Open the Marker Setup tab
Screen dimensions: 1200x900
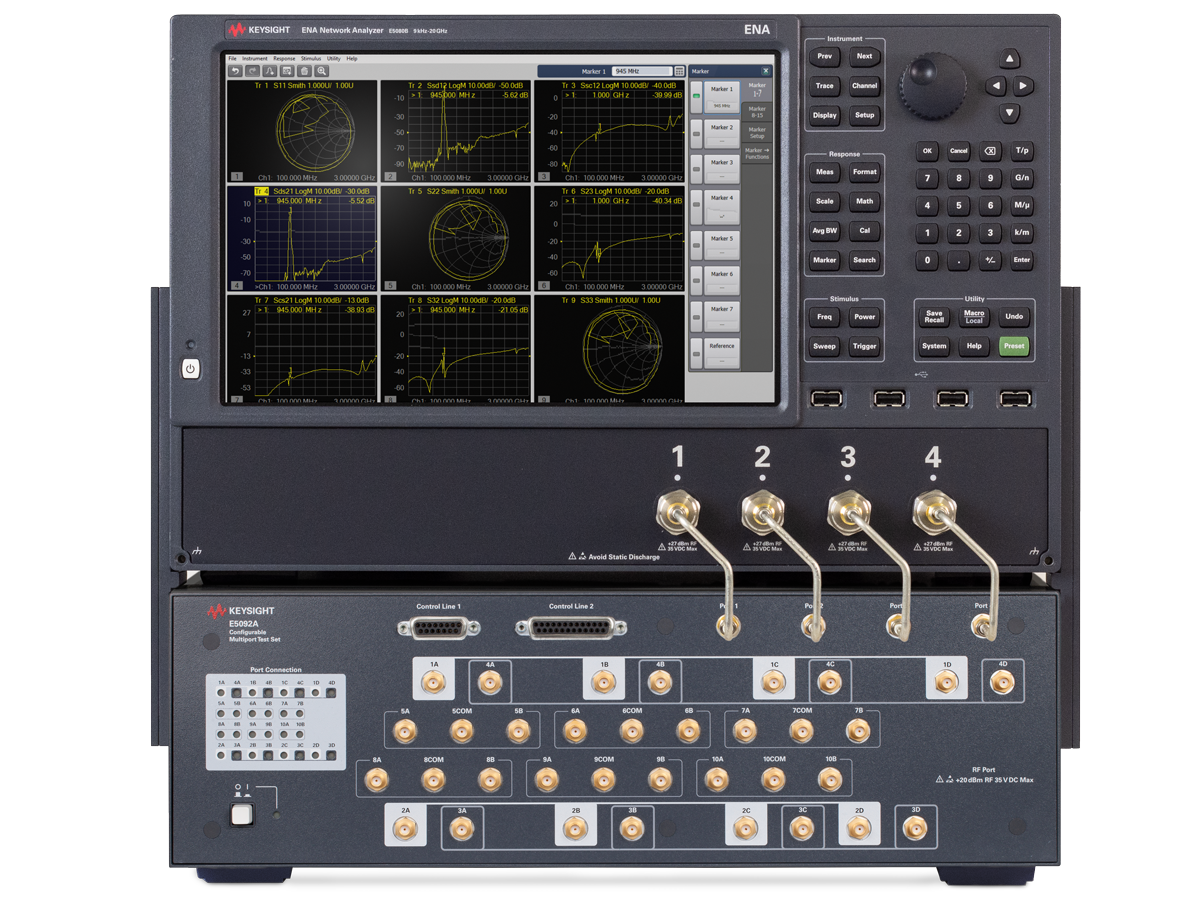click(757, 132)
